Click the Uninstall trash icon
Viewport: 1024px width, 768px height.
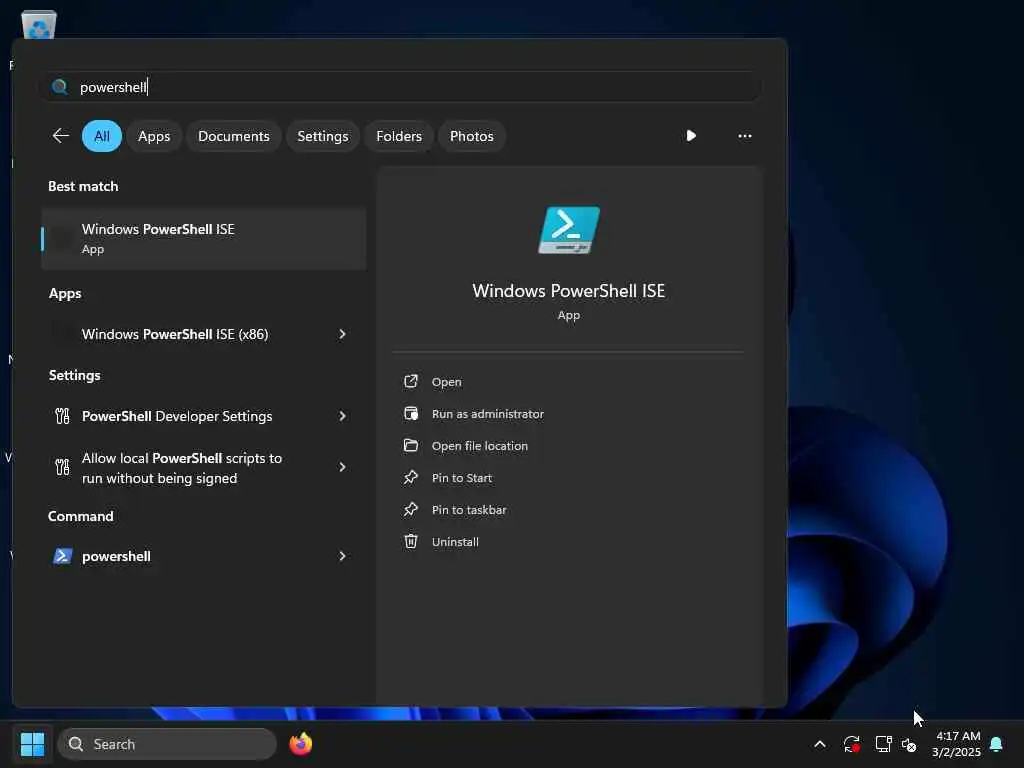point(411,541)
